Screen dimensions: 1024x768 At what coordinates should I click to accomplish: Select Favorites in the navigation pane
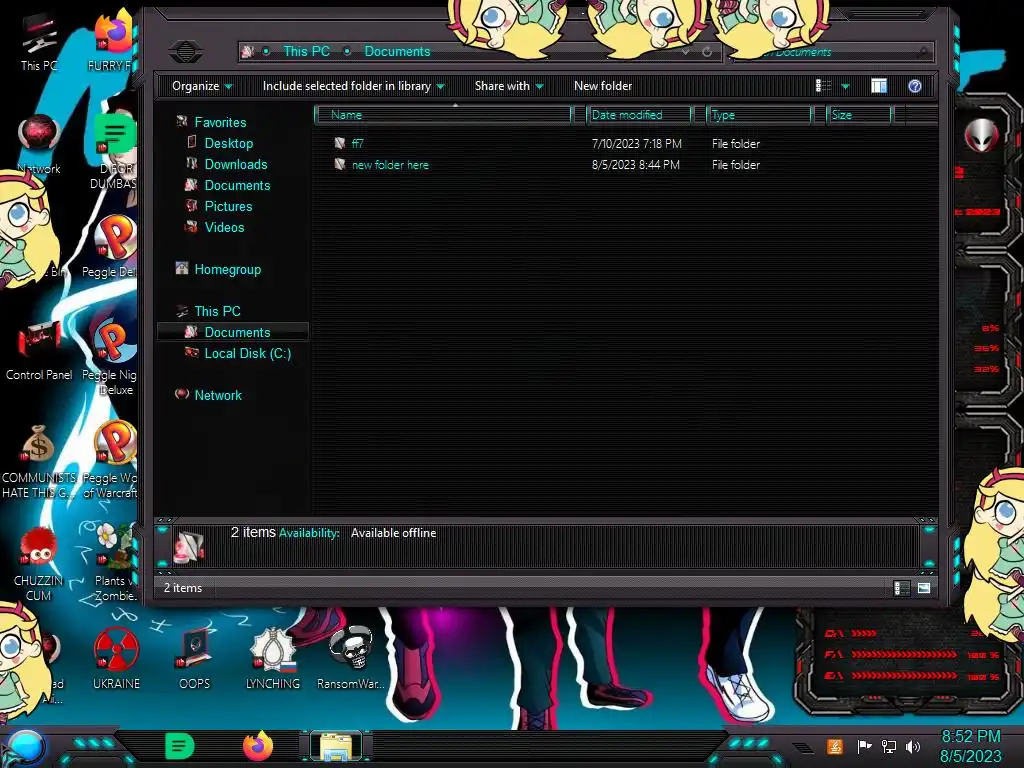coord(220,122)
